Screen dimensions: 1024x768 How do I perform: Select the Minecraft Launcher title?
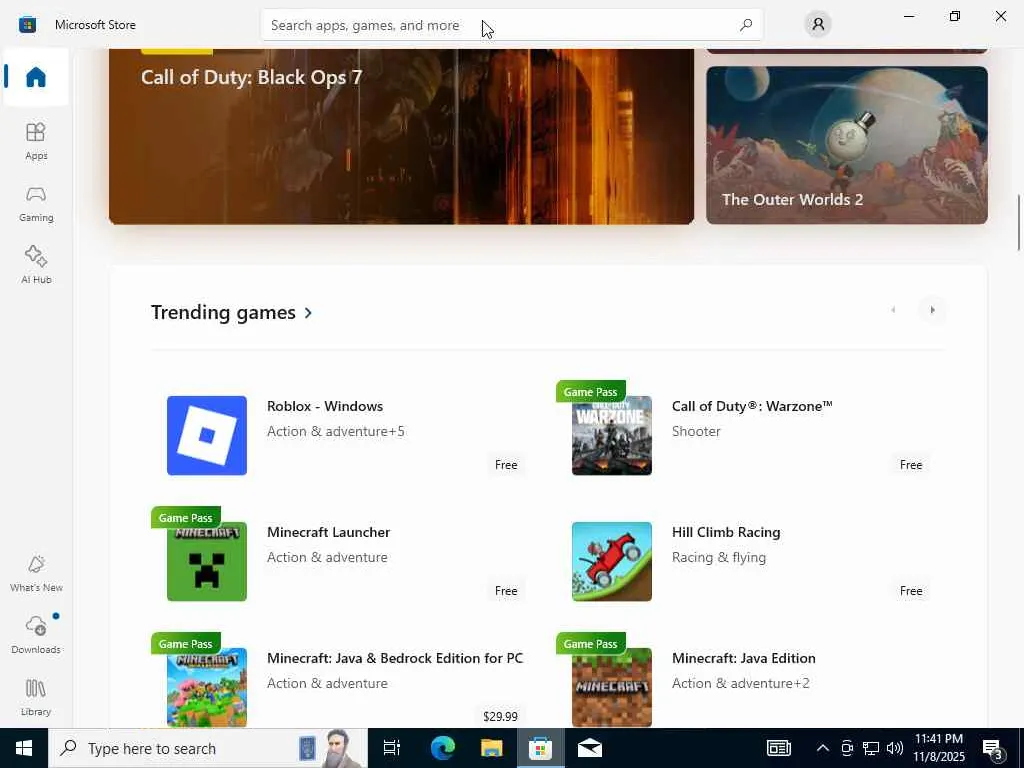[328, 532]
